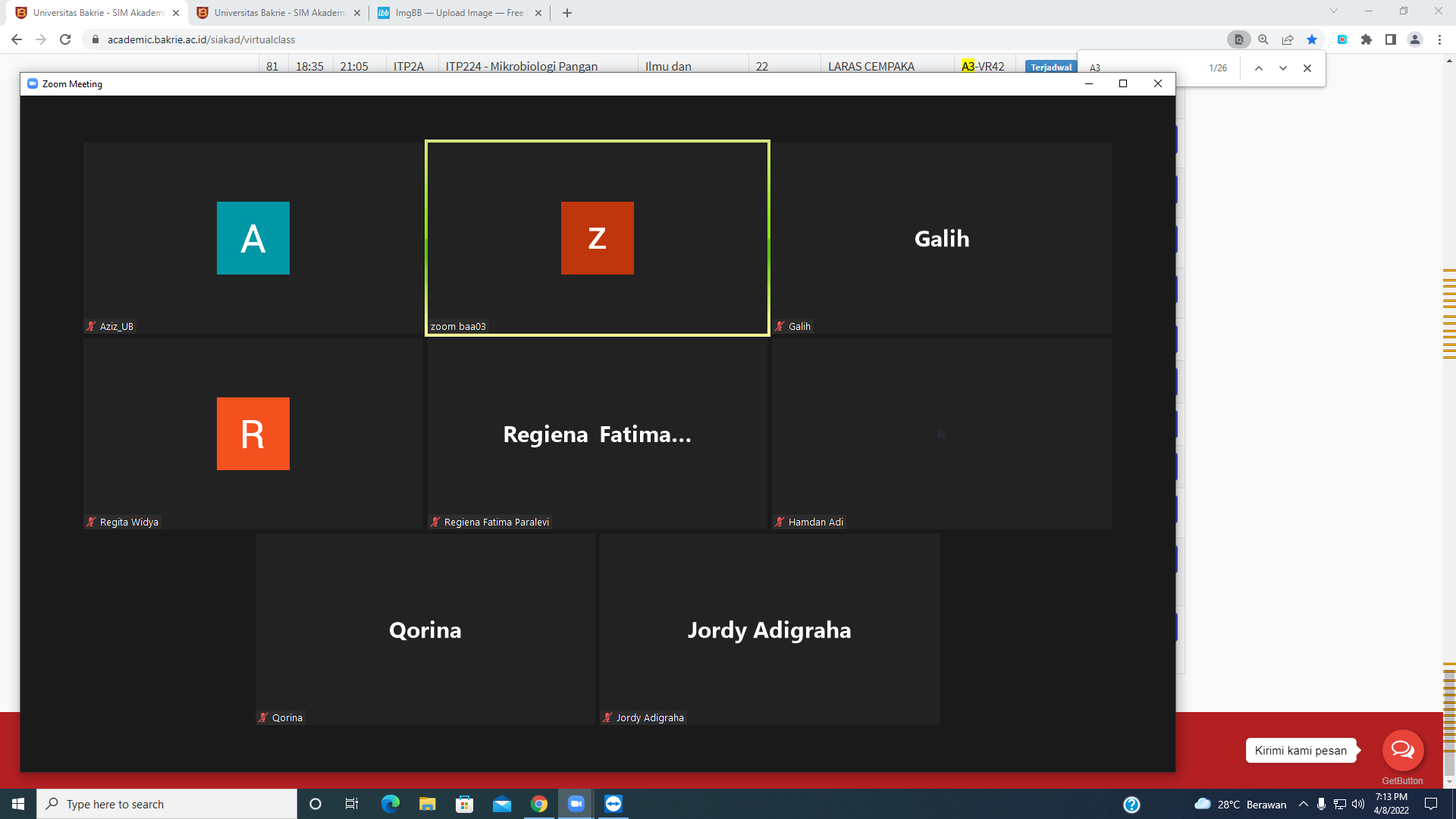This screenshot has height=819, width=1456.
Task: Open the volume control in the tray
Action: pos(1357,804)
